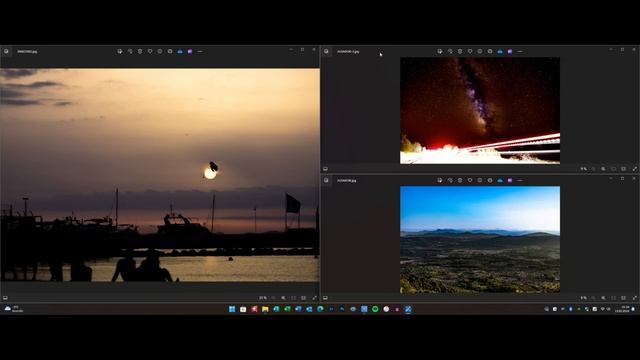
Task: Delete the mountain landscape photo via trash icon
Action: [460, 180]
